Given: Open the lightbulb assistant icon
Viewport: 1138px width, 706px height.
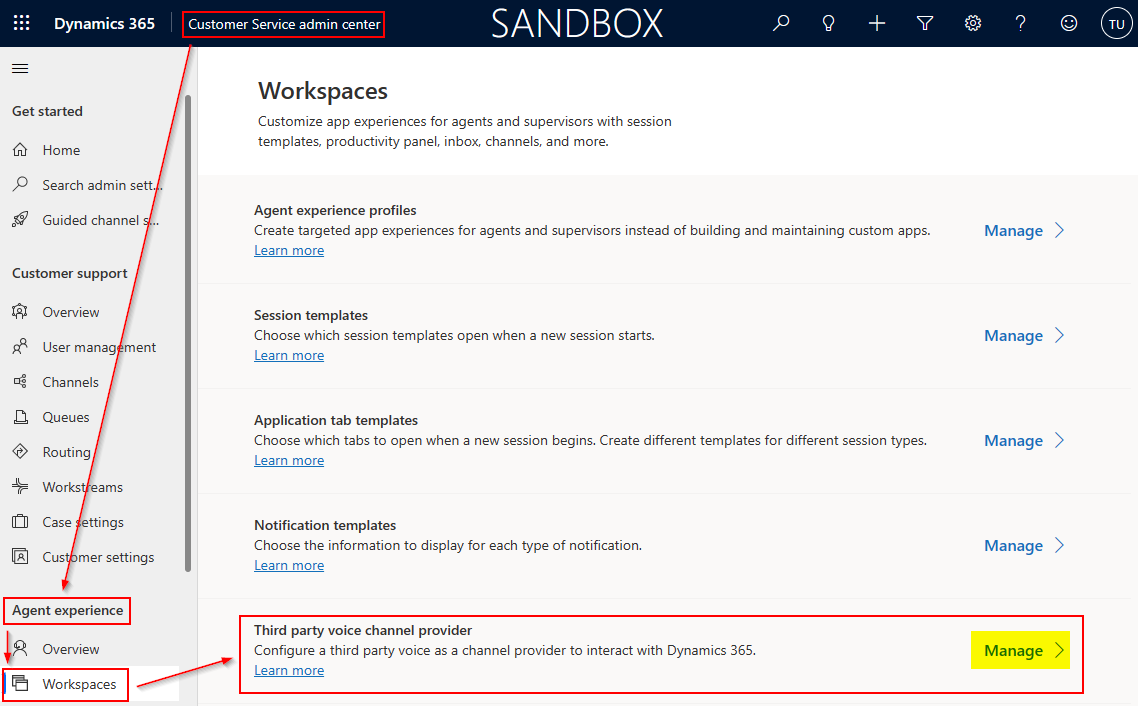Looking at the screenshot, I should click(828, 23).
